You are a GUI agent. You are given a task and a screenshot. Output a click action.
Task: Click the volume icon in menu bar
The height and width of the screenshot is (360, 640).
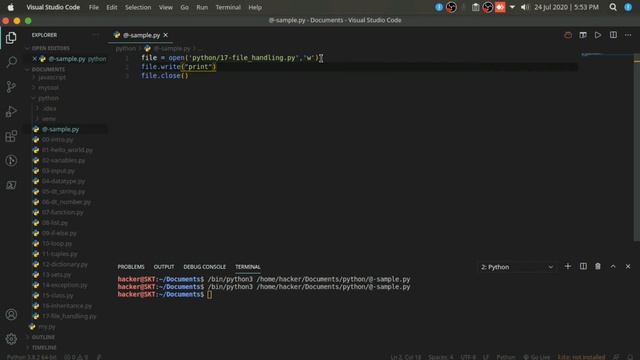click(525, 7)
